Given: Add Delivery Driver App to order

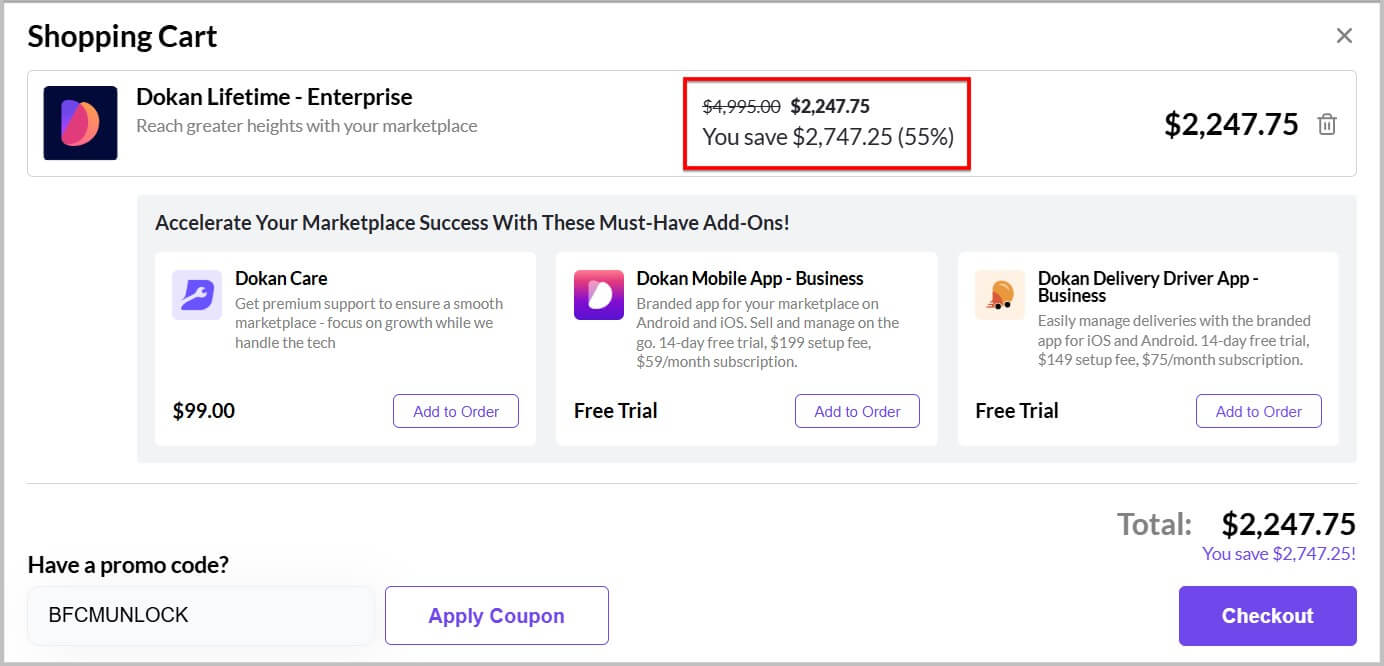Looking at the screenshot, I should point(1258,411).
